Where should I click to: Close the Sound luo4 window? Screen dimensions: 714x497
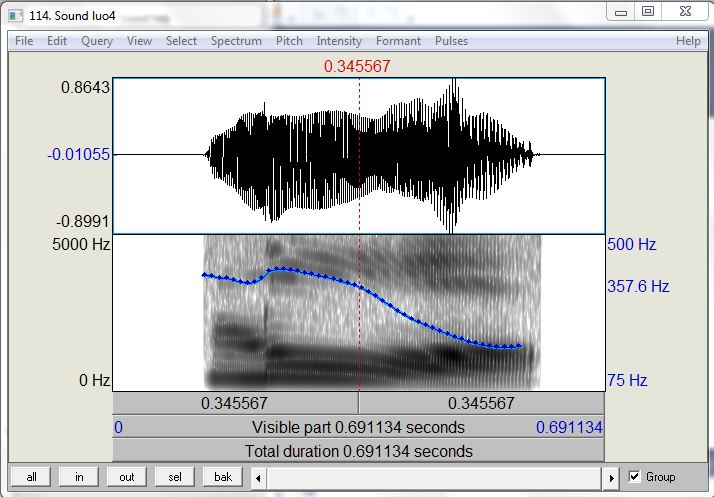point(685,11)
